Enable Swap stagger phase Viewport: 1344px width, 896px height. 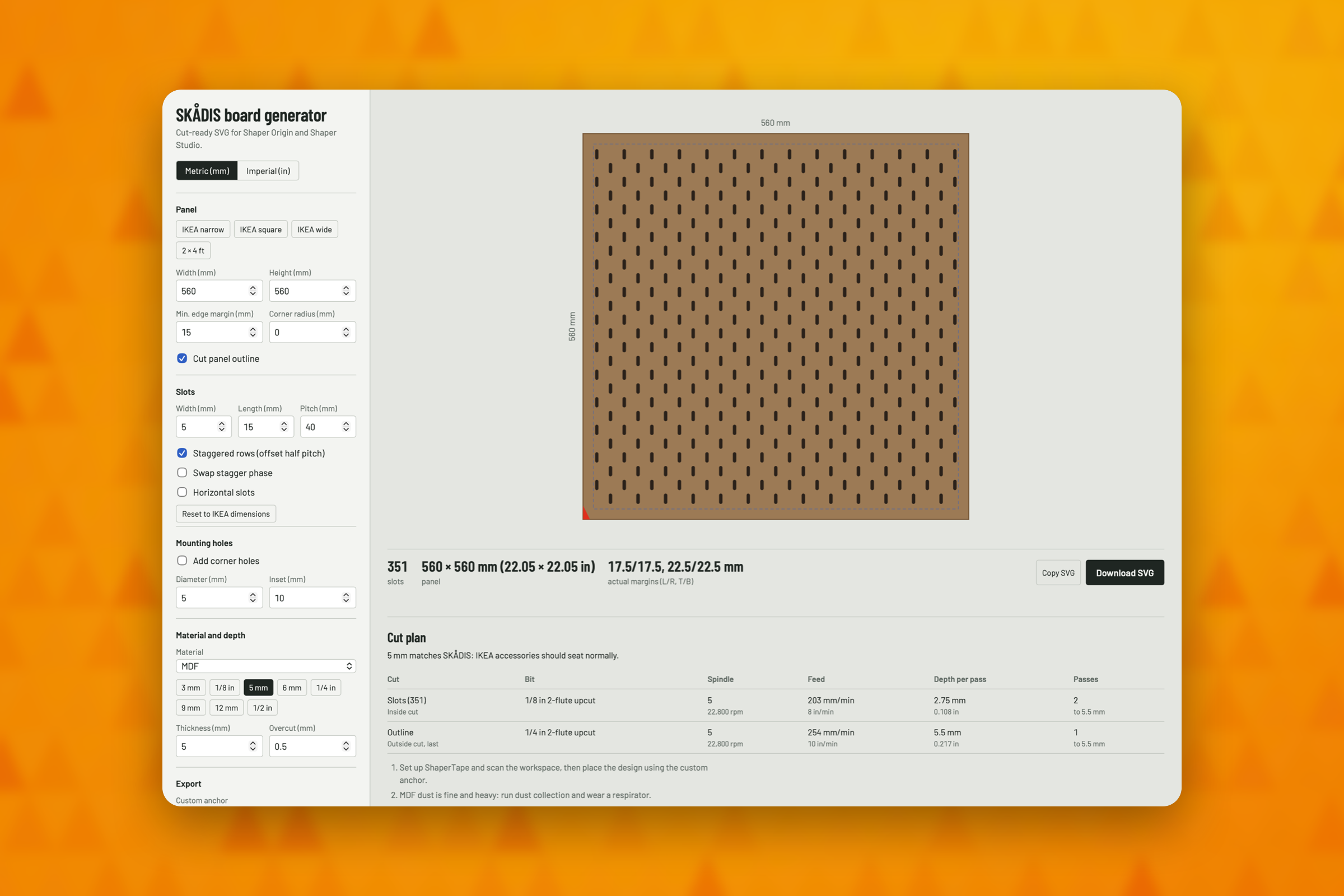pos(181,473)
